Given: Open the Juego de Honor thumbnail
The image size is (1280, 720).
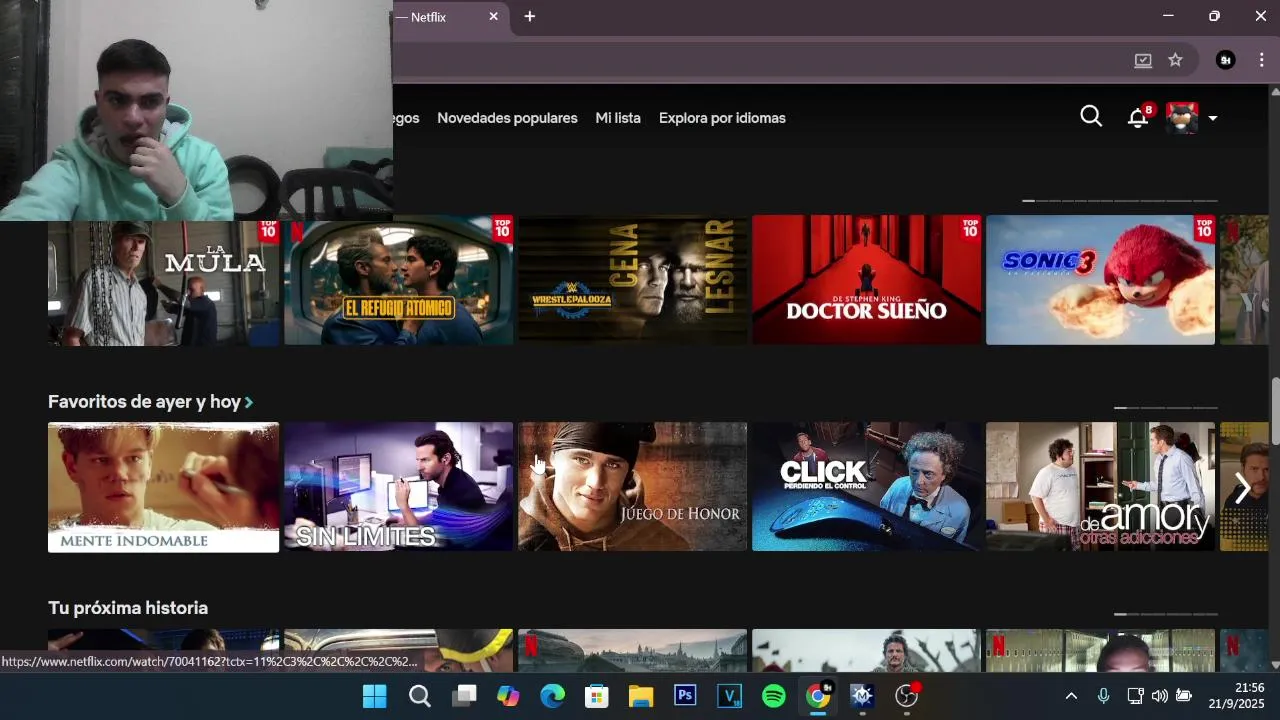Looking at the screenshot, I should [632, 487].
